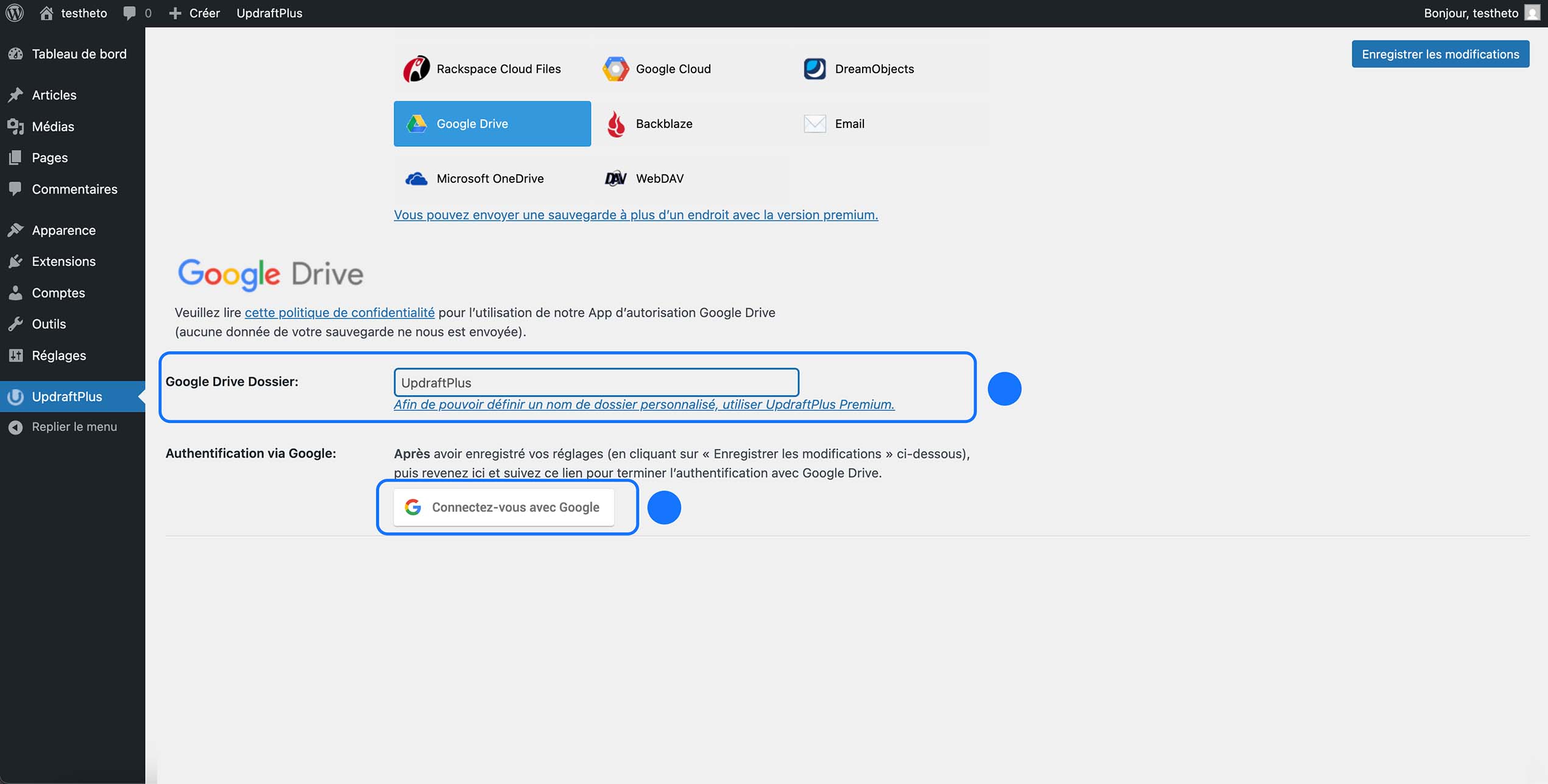Viewport: 1548px width, 784px height.
Task: Click the DreamObjects storage icon
Action: pos(815,68)
